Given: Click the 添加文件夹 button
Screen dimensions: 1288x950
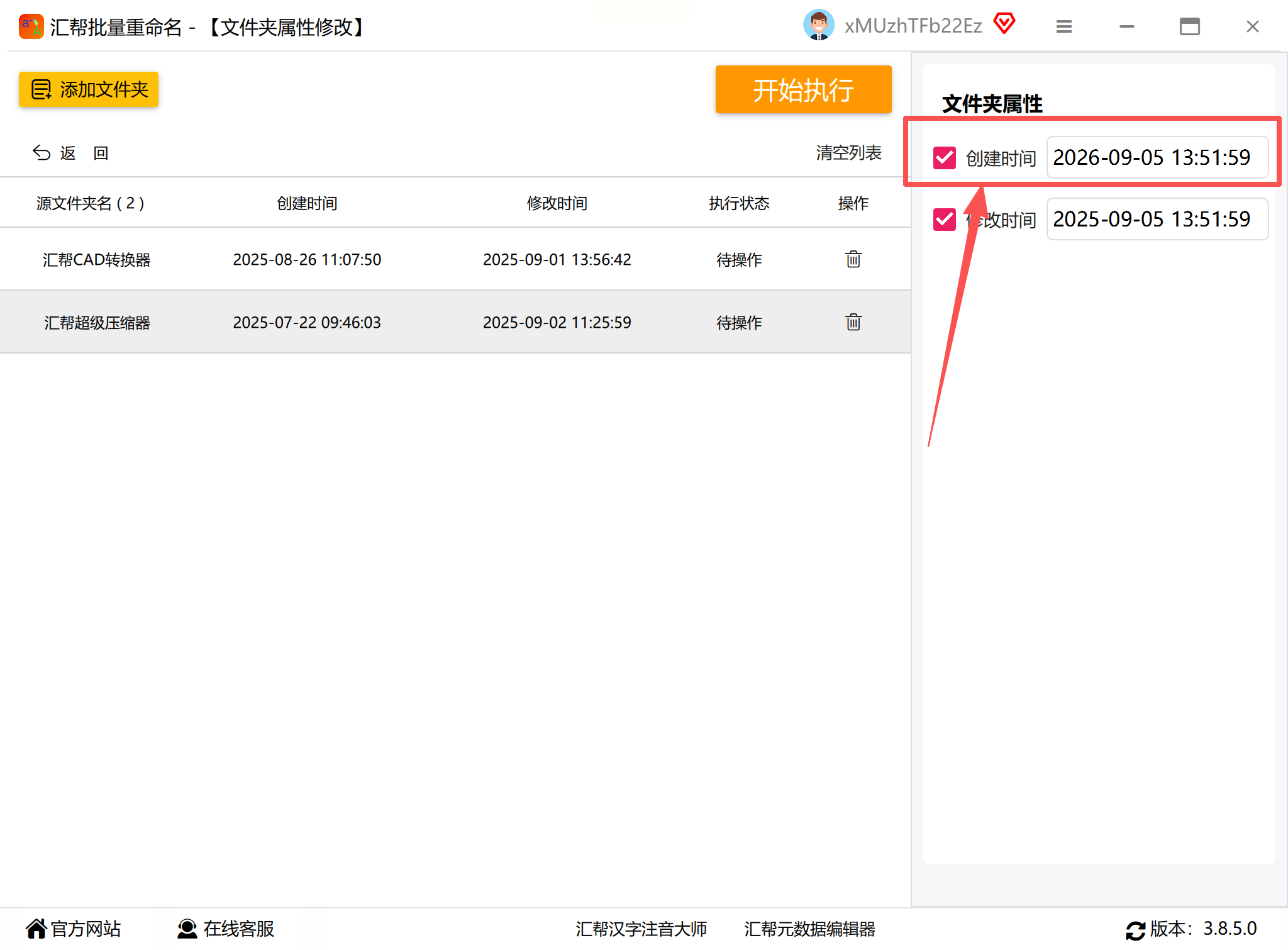Looking at the screenshot, I should [x=89, y=89].
